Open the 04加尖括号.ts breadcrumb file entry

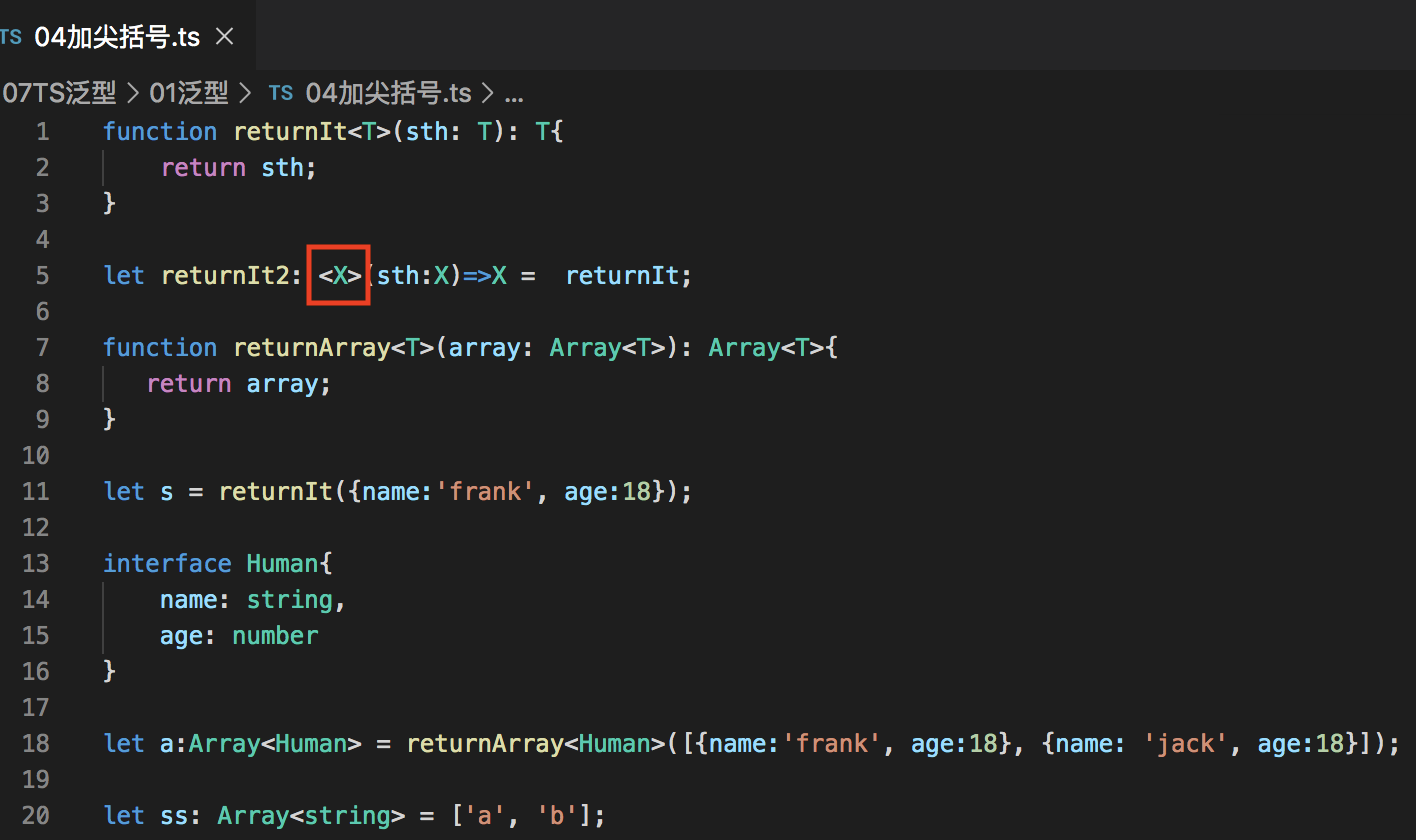pyautogui.click(x=388, y=94)
